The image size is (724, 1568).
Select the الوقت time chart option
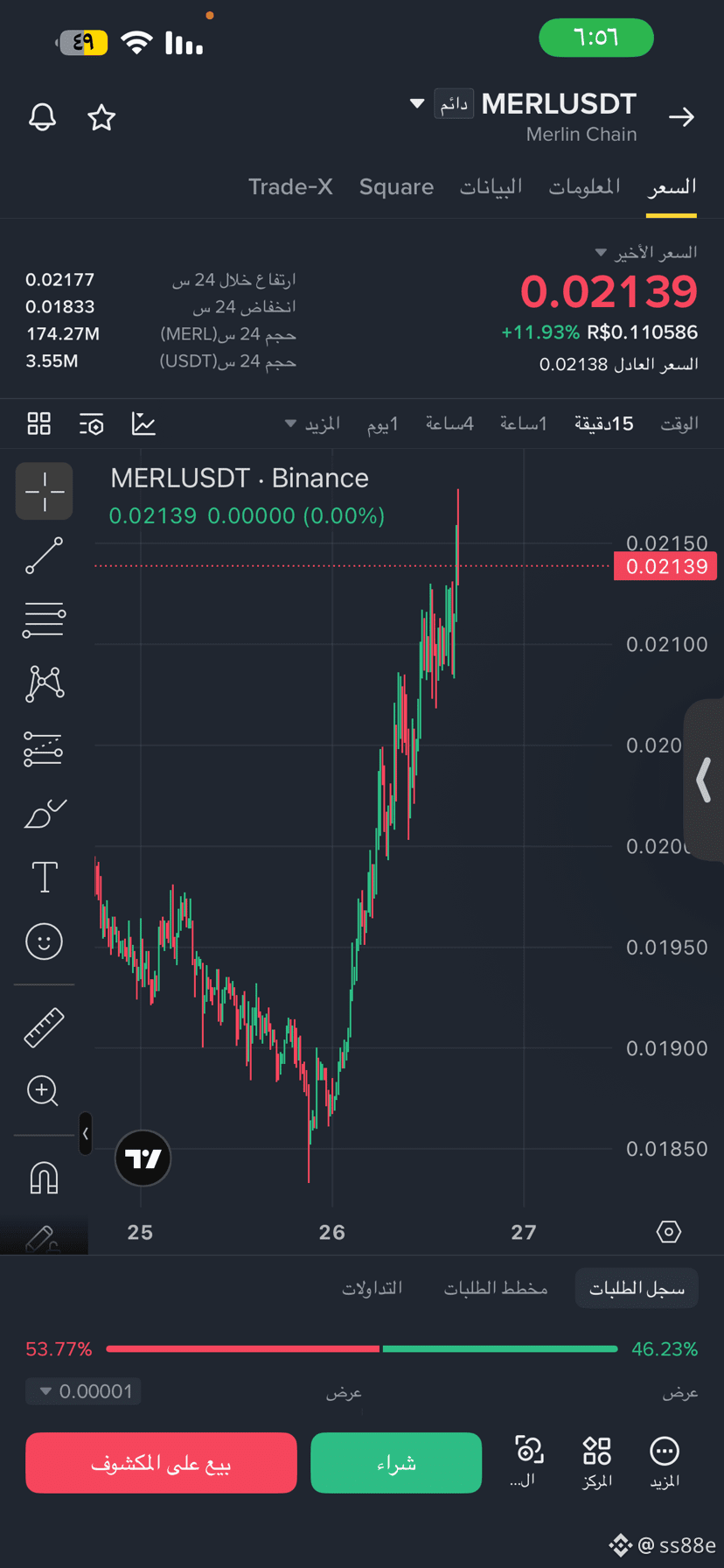point(679,424)
